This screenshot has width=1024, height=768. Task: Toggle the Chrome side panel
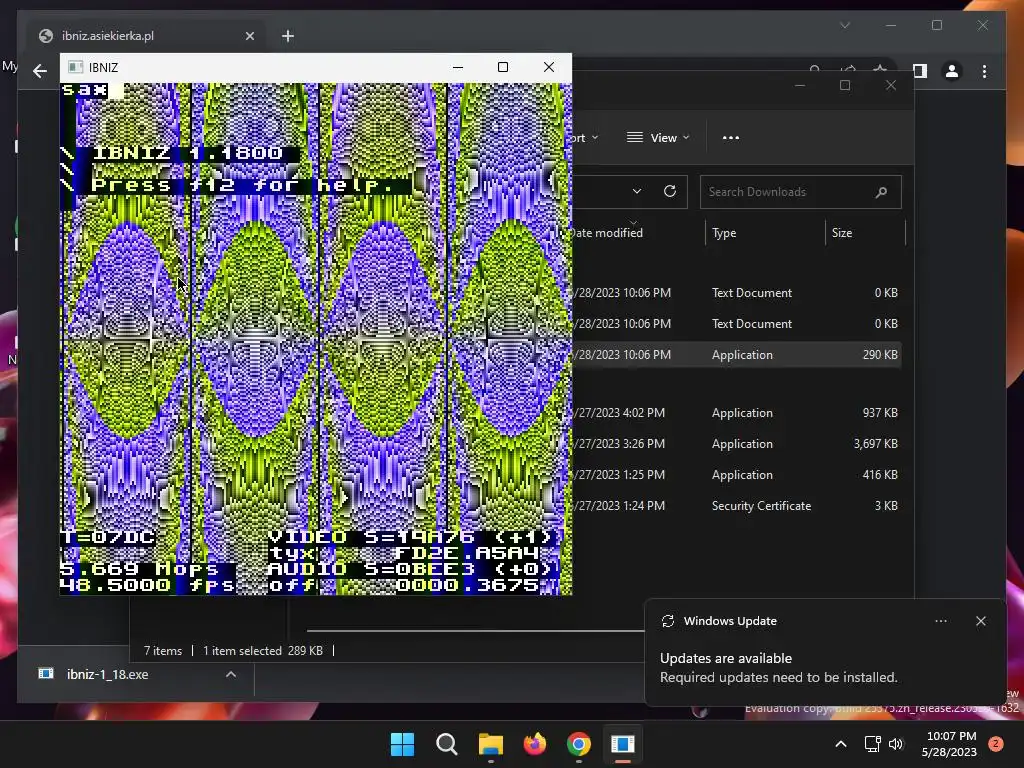(920, 71)
